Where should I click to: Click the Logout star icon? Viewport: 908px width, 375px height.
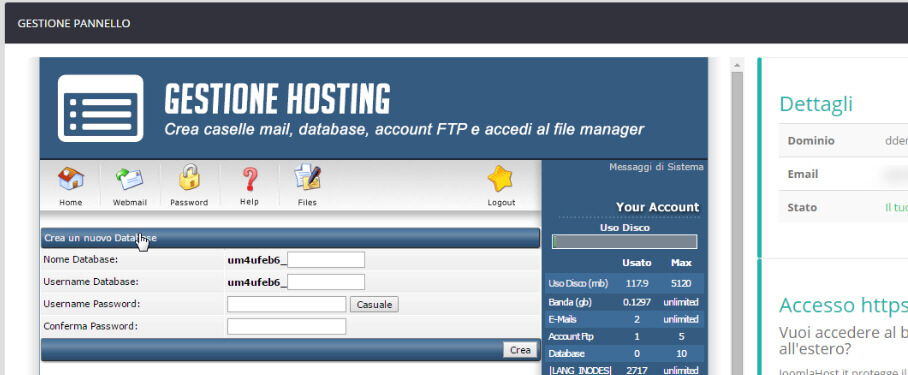pyautogui.click(x=500, y=179)
